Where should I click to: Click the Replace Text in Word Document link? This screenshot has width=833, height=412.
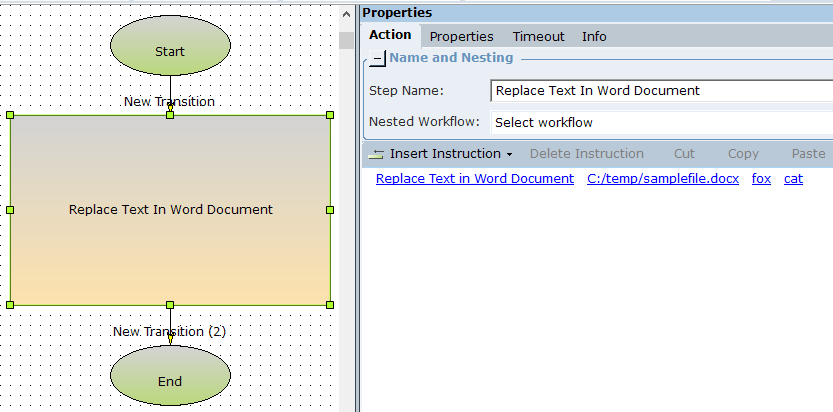(x=475, y=179)
